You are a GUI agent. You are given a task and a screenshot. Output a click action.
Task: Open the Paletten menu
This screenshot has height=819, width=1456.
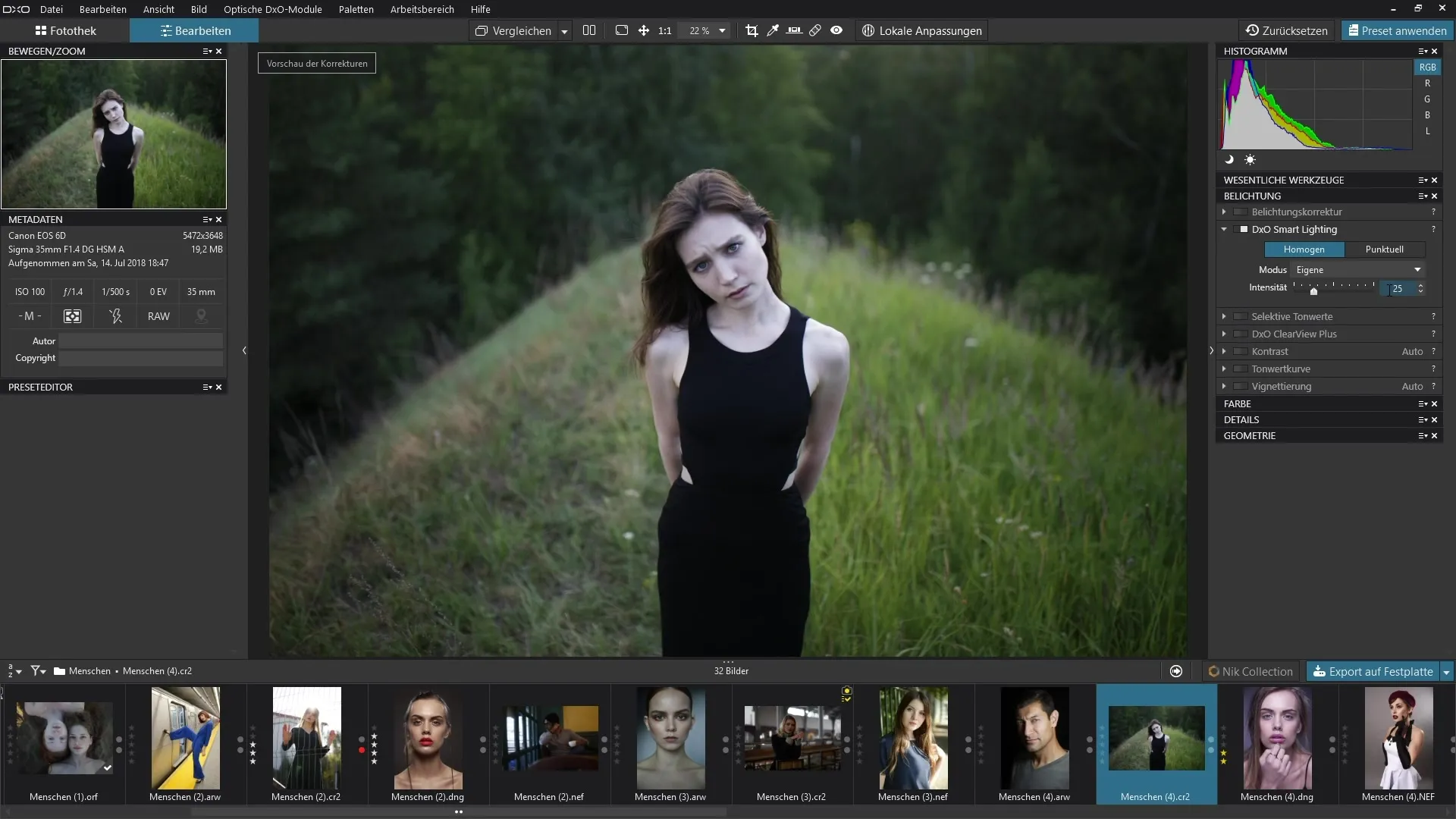[356, 9]
